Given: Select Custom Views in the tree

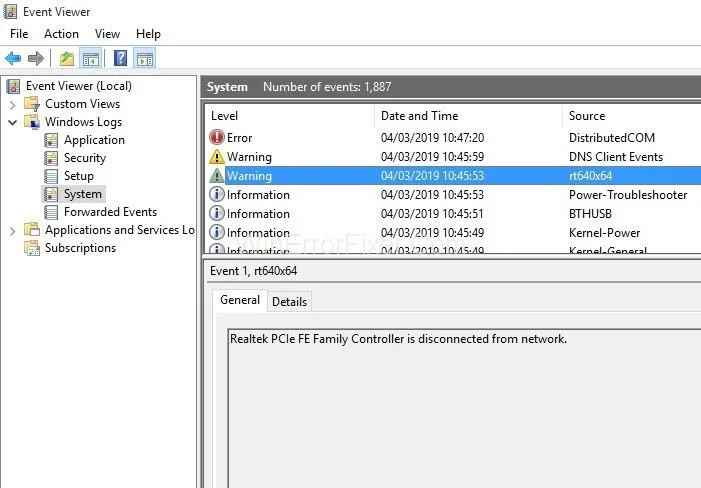Looking at the screenshot, I should pyautogui.click(x=83, y=104).
